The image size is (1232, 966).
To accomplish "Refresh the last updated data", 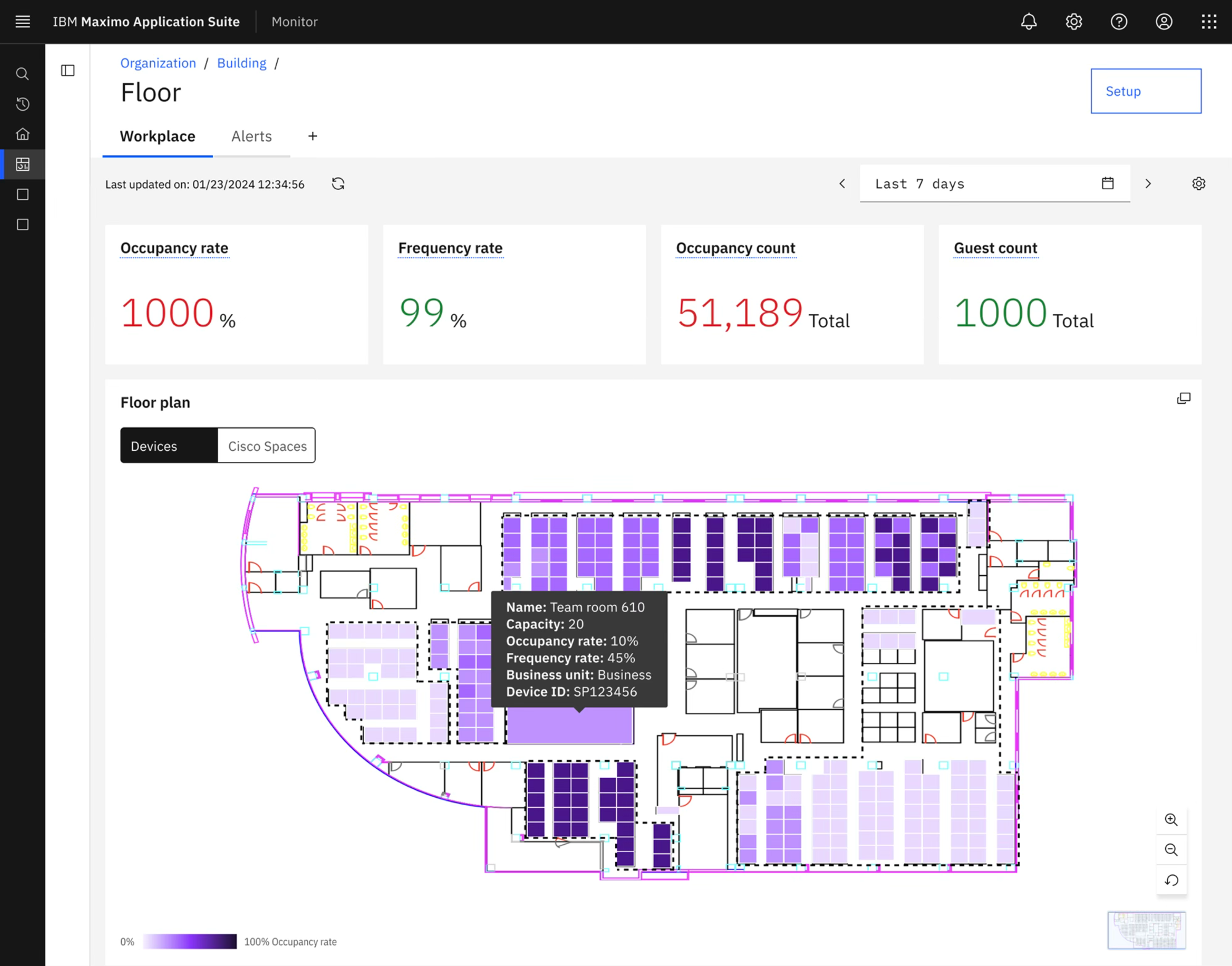I will coord(338,184).
